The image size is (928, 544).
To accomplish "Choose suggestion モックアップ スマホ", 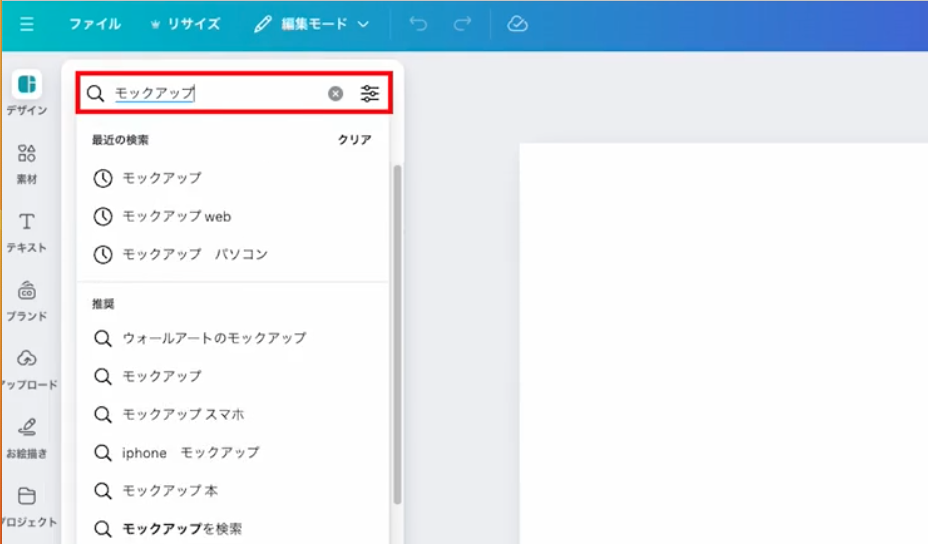I will tap(233, 414).
